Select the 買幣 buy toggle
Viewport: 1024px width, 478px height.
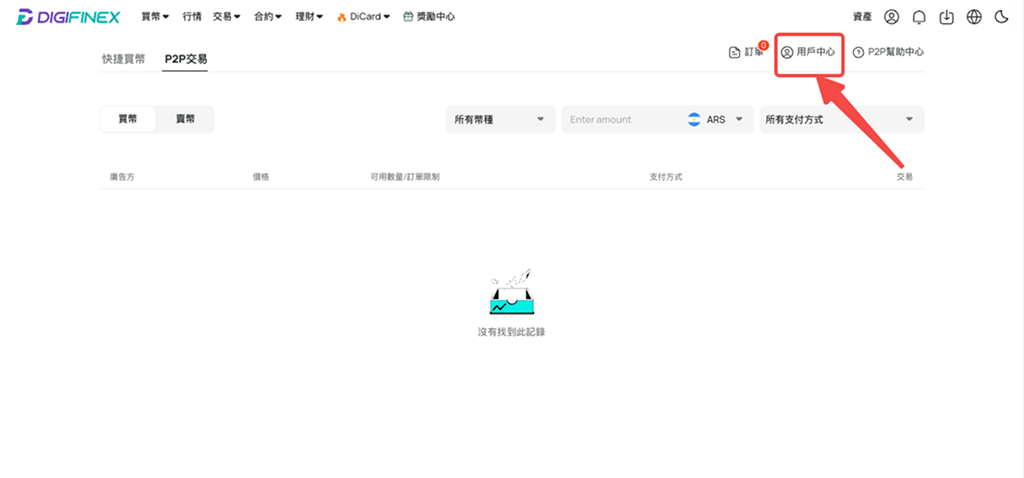tap(128, 119)
